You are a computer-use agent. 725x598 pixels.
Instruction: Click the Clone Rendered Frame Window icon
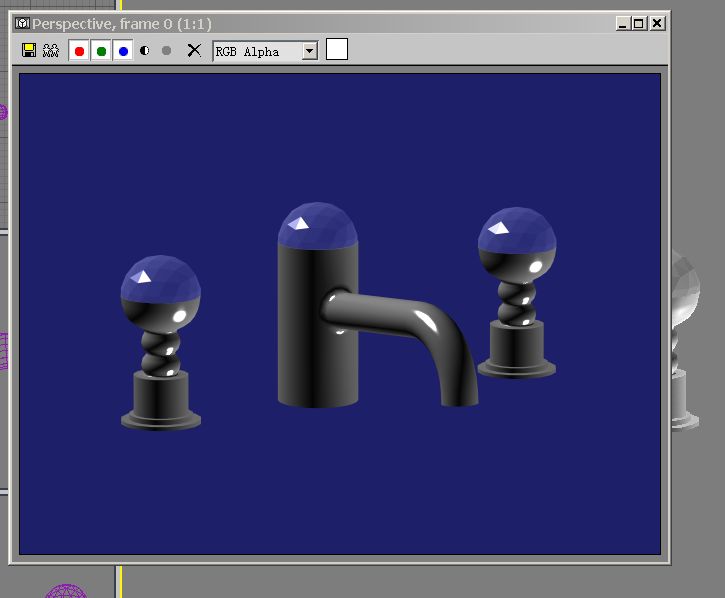click(x=51, y=50)
